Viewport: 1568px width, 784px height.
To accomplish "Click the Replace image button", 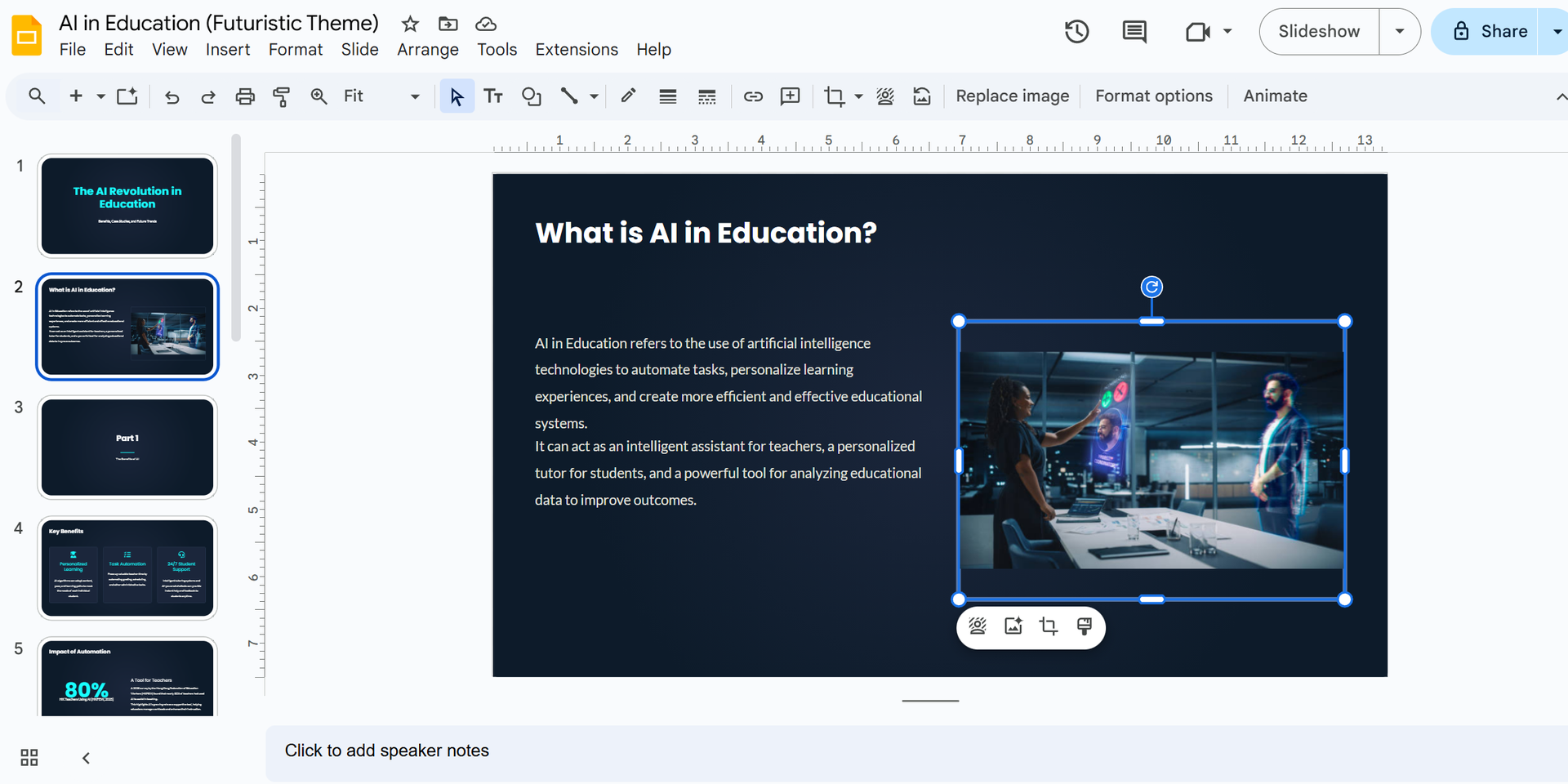I will [1012, 96].
